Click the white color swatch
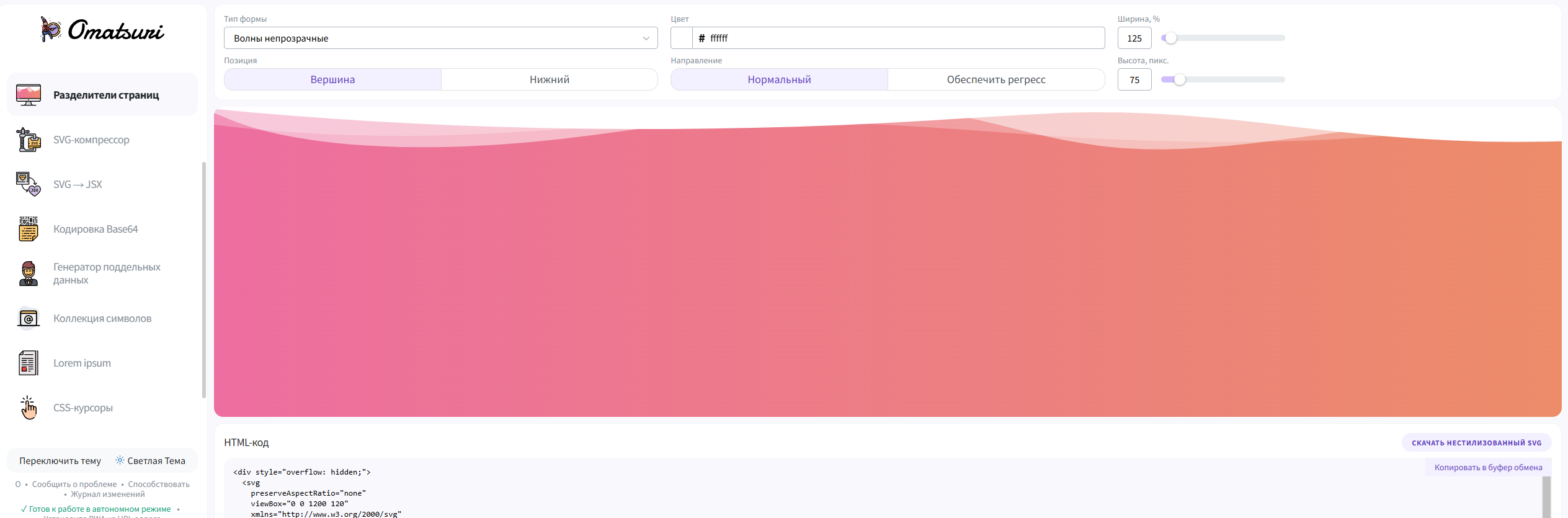The width and height of the screenshot is (1568, 518). tap(682, 38)
